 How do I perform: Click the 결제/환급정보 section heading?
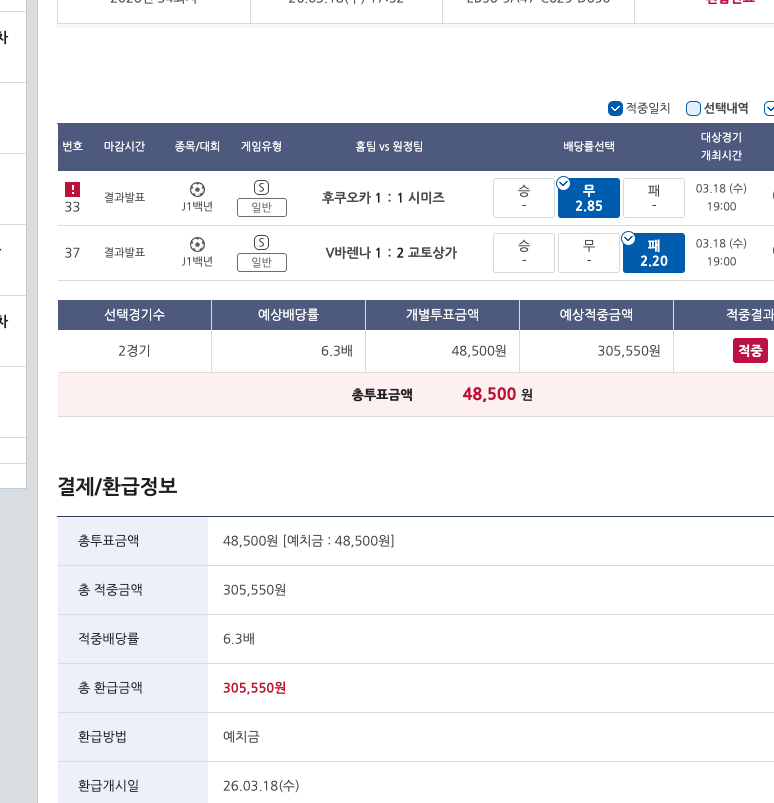tap(117, 487)
